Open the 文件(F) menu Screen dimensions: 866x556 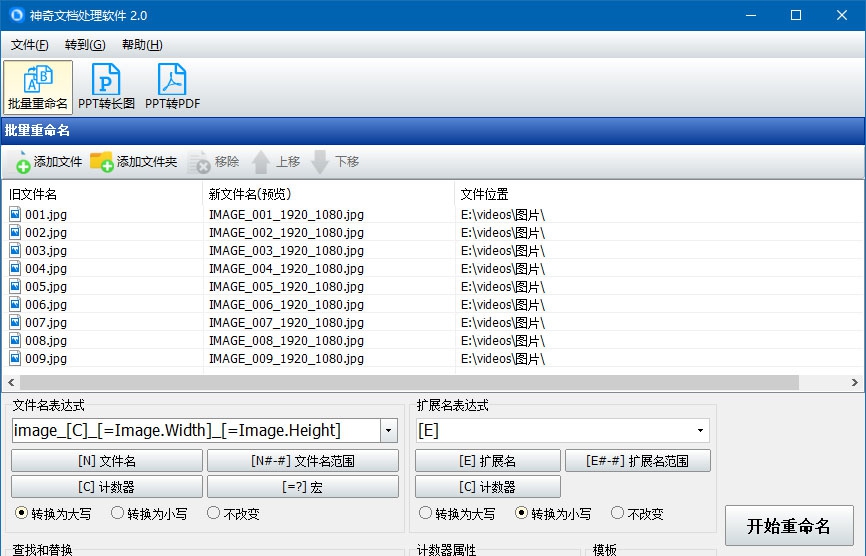pos(29,45)
